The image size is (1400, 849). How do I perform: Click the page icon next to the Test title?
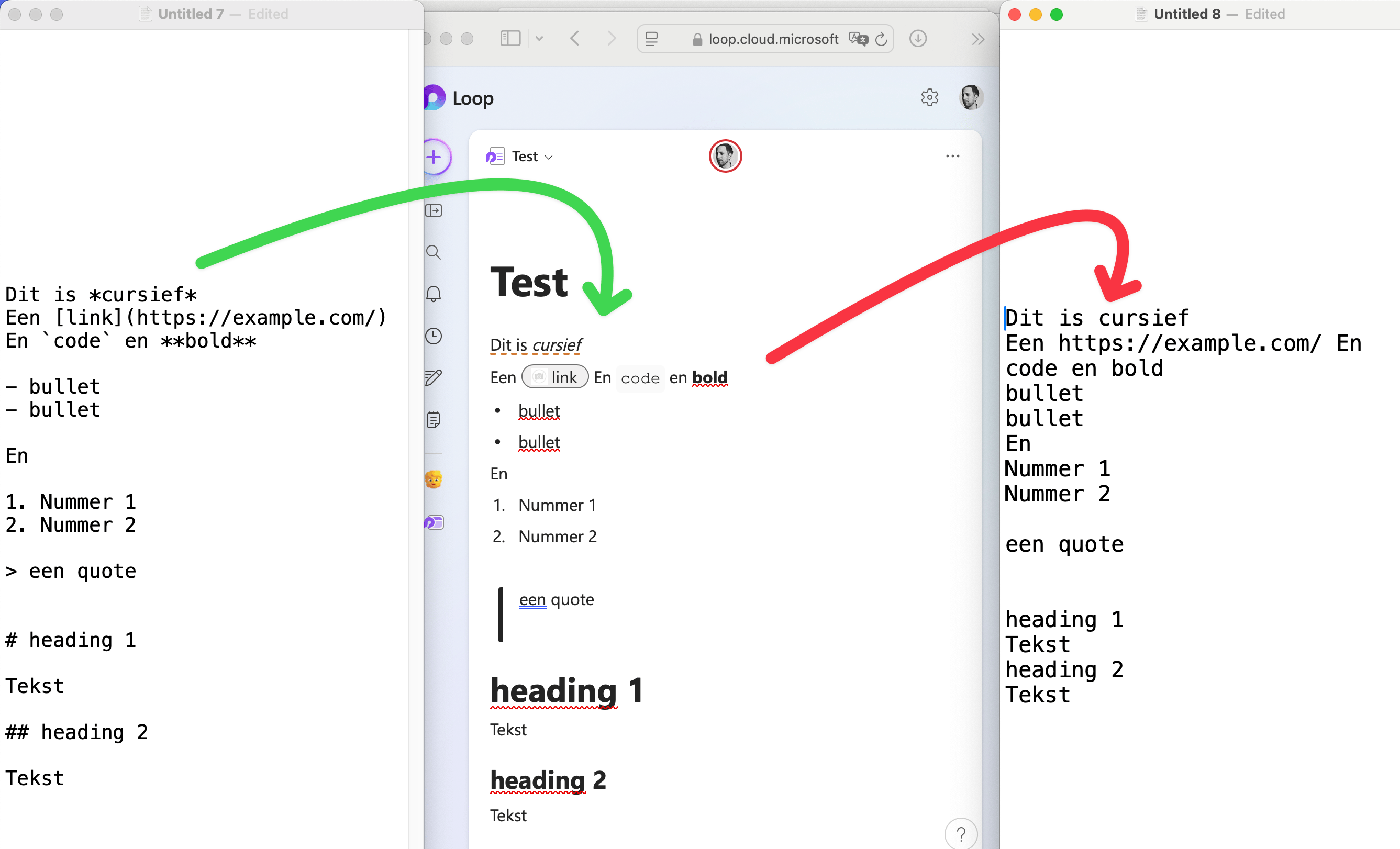495,156
